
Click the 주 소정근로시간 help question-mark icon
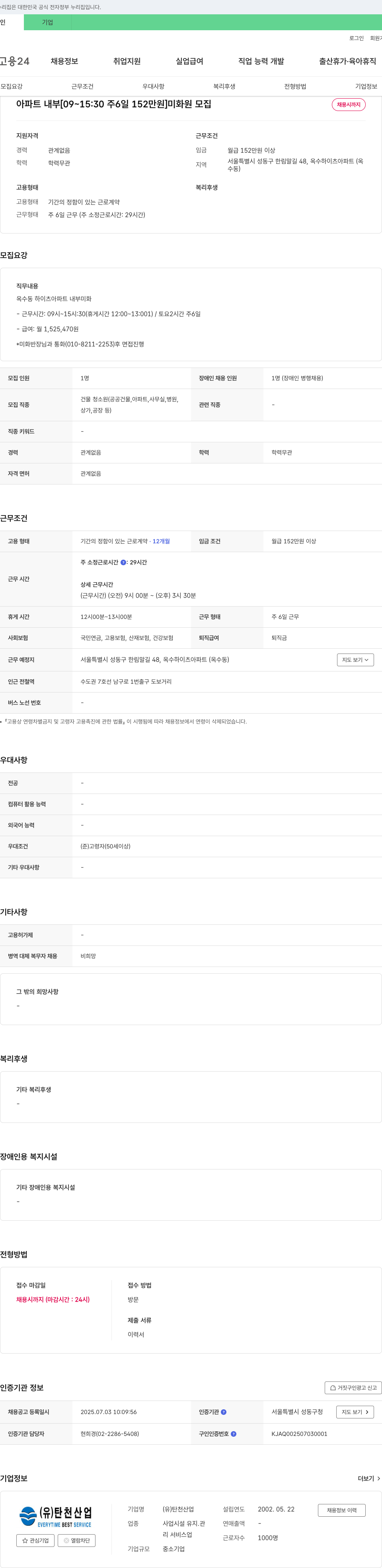(x=124, y=562)
